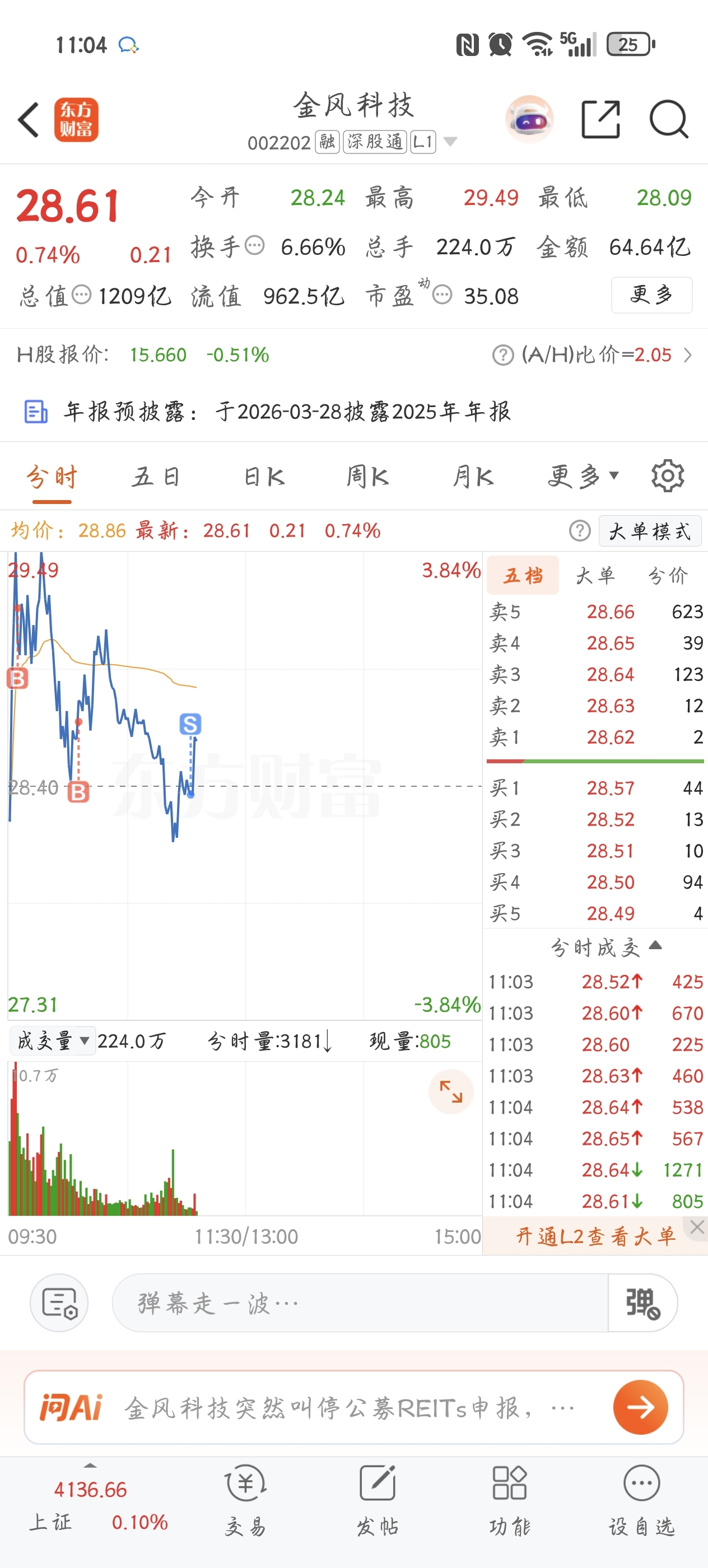
Task: Switch order panel to 五档 view
Action: [x=523, y=575]
